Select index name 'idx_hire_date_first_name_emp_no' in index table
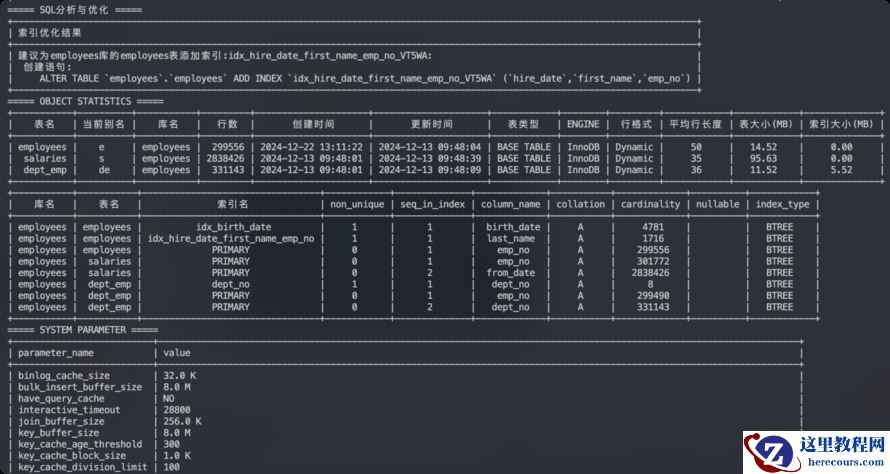 click(231, 238)
